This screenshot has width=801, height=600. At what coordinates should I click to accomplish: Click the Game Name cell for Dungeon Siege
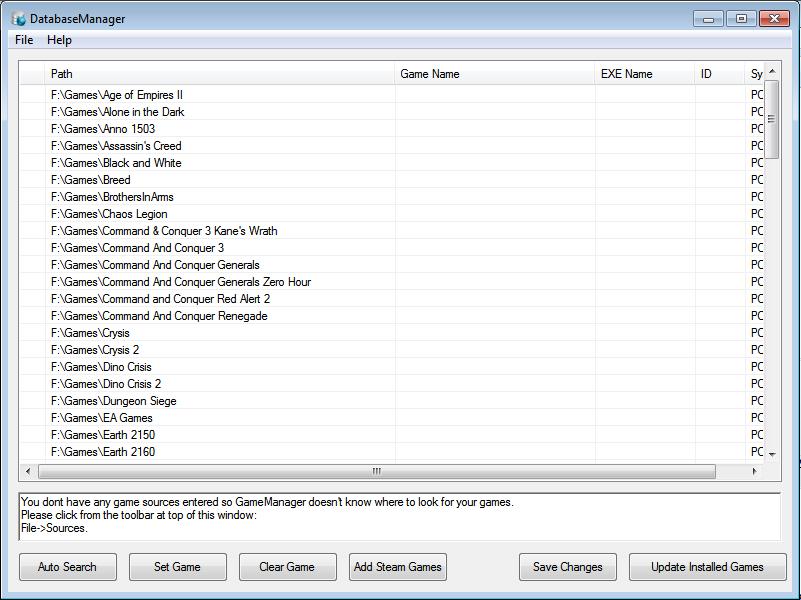[495, 401]
